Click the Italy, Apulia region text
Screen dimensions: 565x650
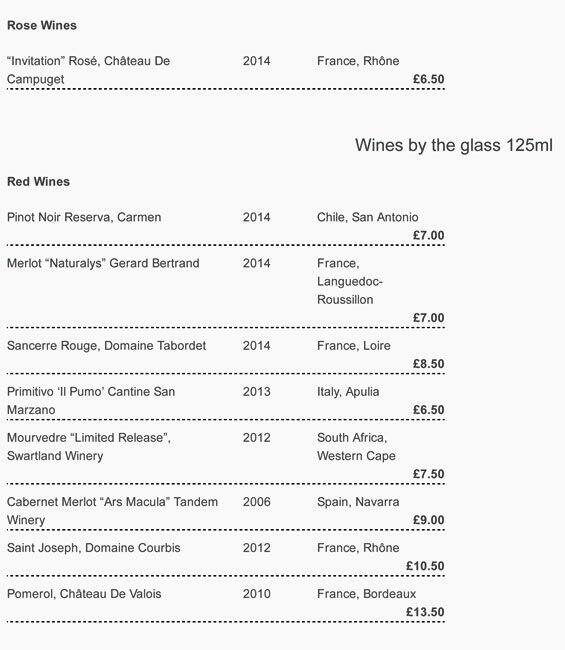tap(348, 392)
